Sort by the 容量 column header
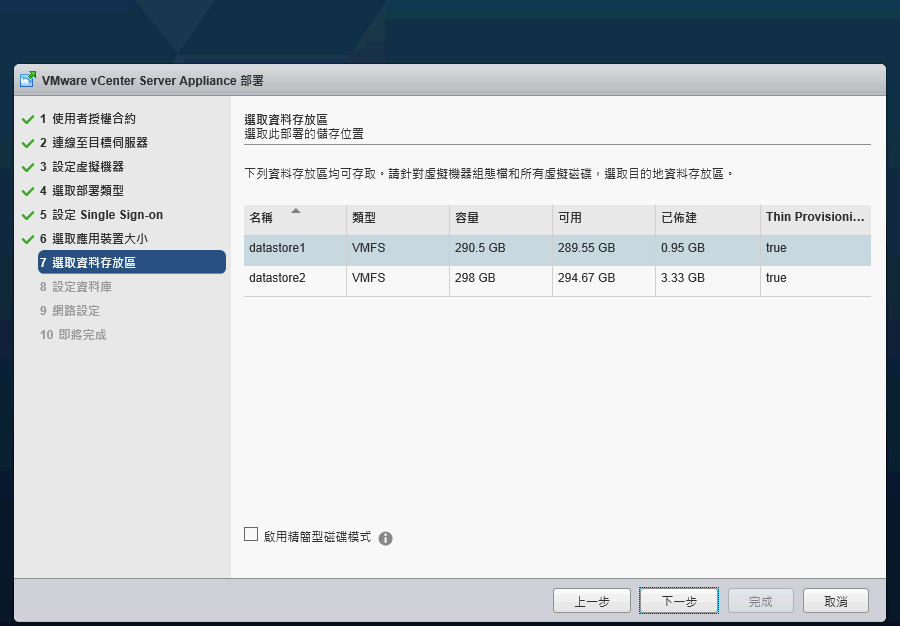 pos(501,219)
